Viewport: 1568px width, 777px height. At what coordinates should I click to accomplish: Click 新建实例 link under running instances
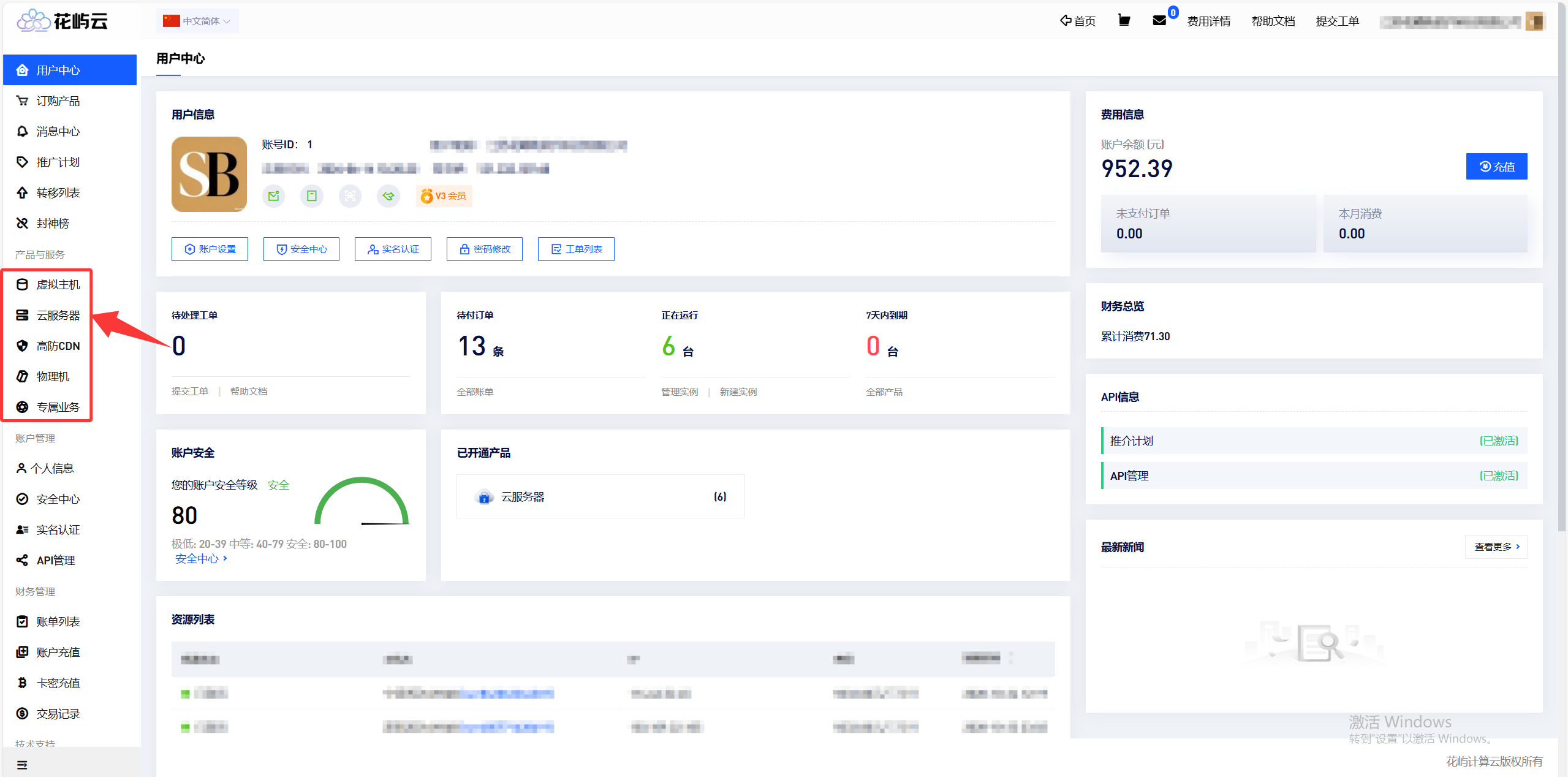coord(738,392)
